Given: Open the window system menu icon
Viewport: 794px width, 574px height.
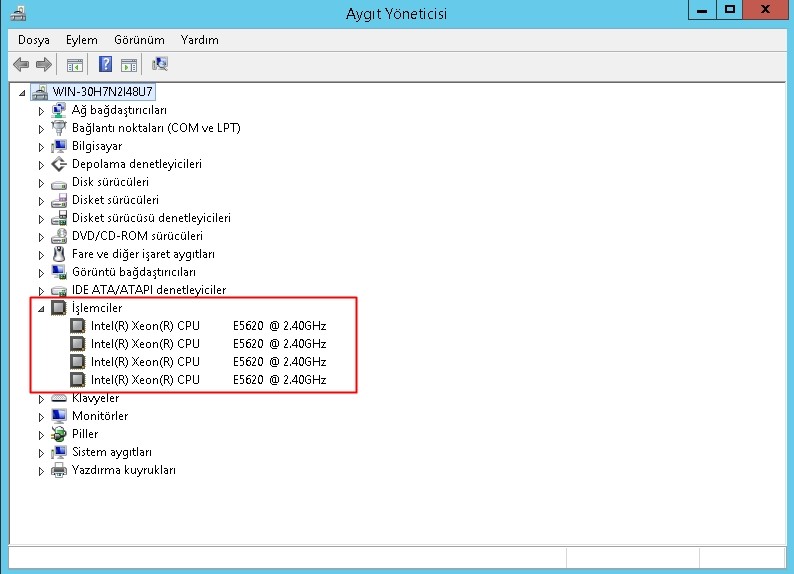Looking at the screenshot, I should (x=18, y=13).
